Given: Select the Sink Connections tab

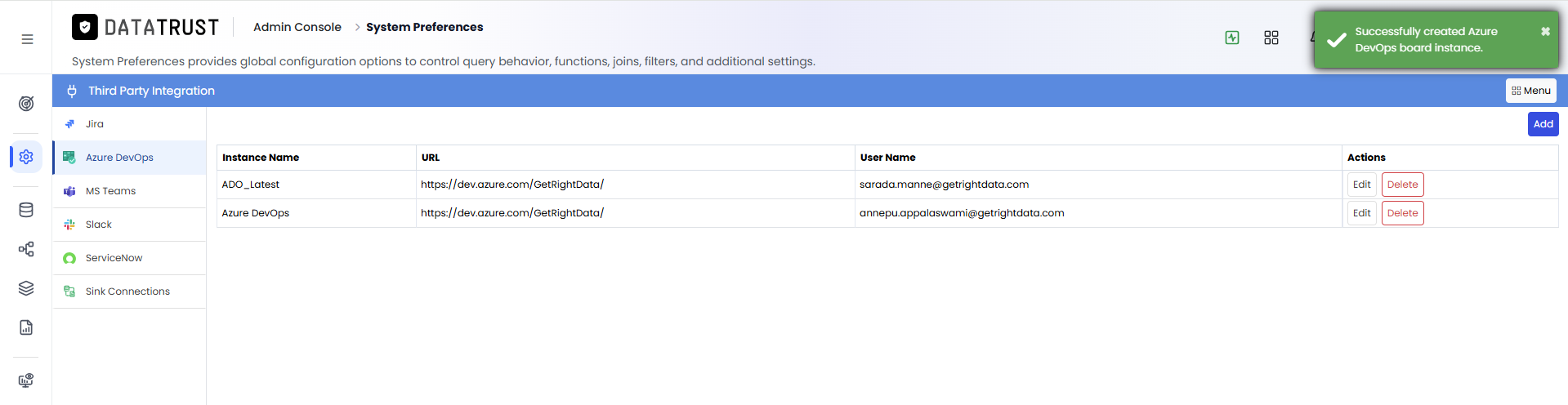Looking at the screenshot, I should (129, 292).
